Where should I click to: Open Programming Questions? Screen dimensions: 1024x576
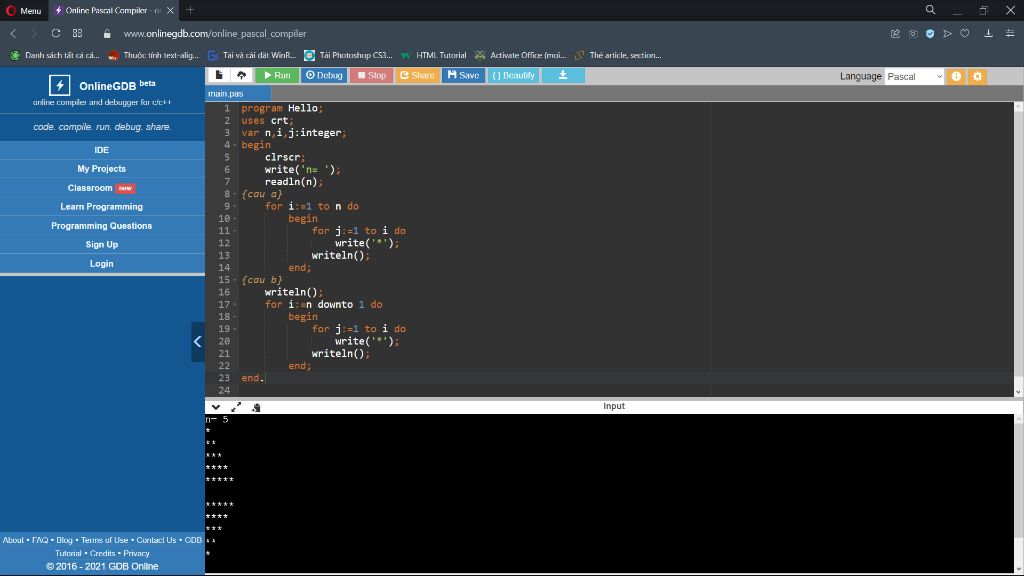tap(102, 225)
